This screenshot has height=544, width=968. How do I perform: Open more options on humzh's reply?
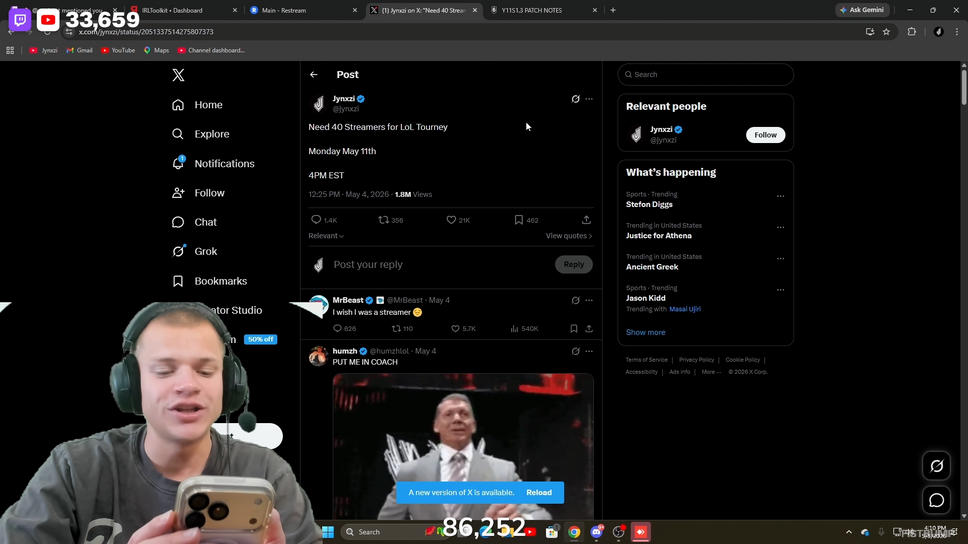point(589,351)
